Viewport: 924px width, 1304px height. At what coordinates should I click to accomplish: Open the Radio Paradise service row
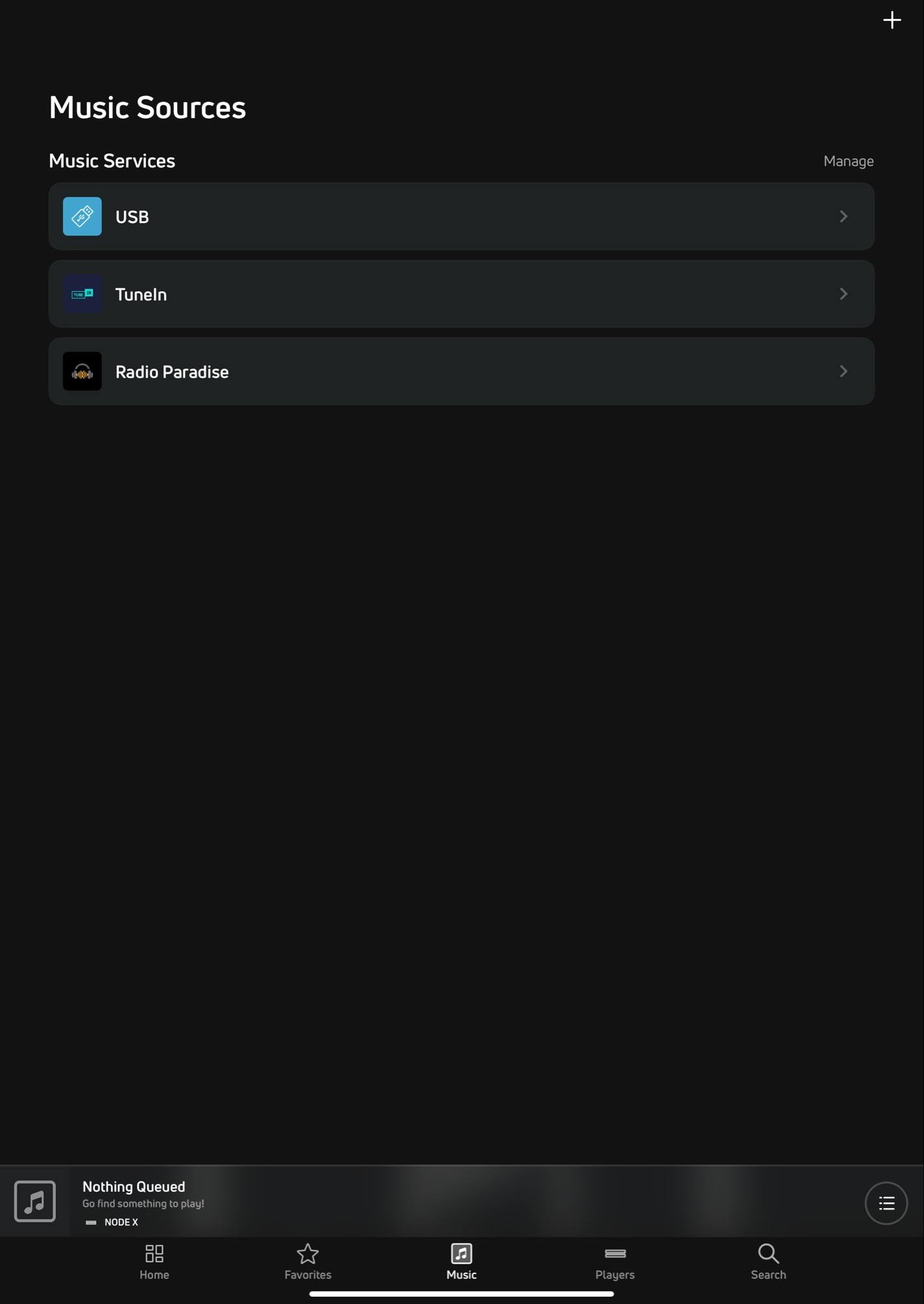[461, 371]
